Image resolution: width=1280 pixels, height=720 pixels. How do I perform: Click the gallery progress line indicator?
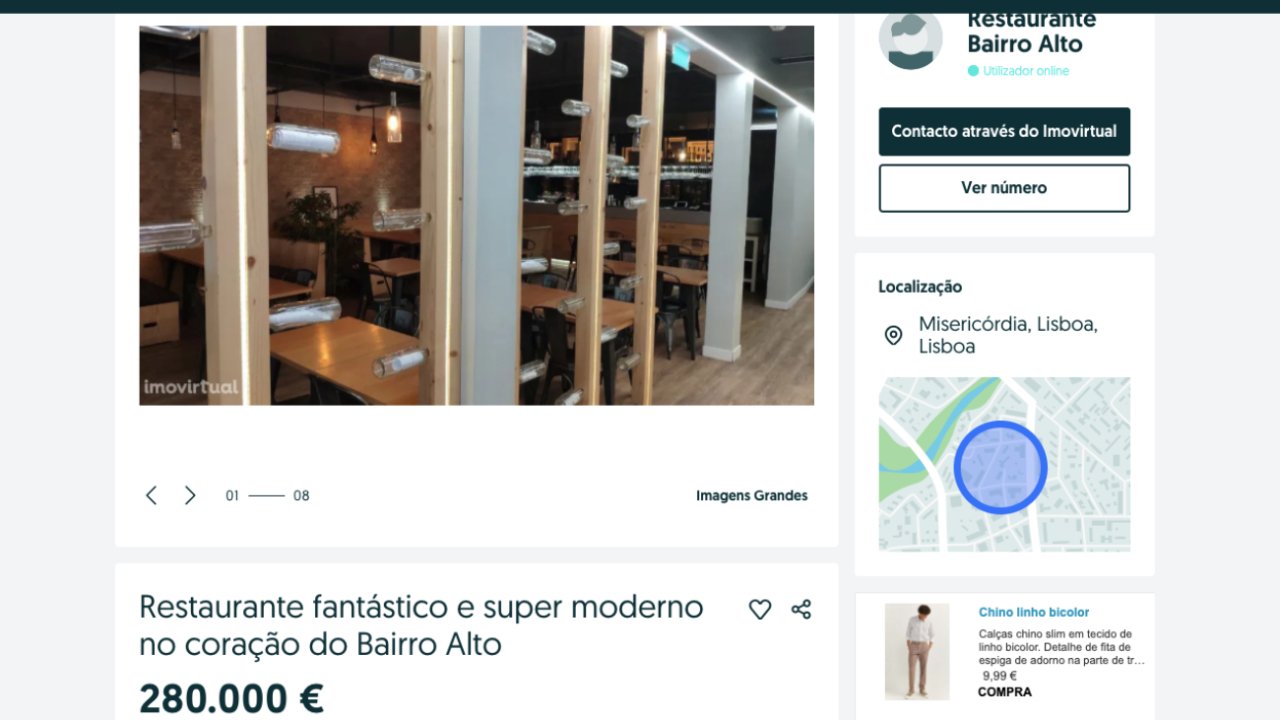click(x=267, y=495)
